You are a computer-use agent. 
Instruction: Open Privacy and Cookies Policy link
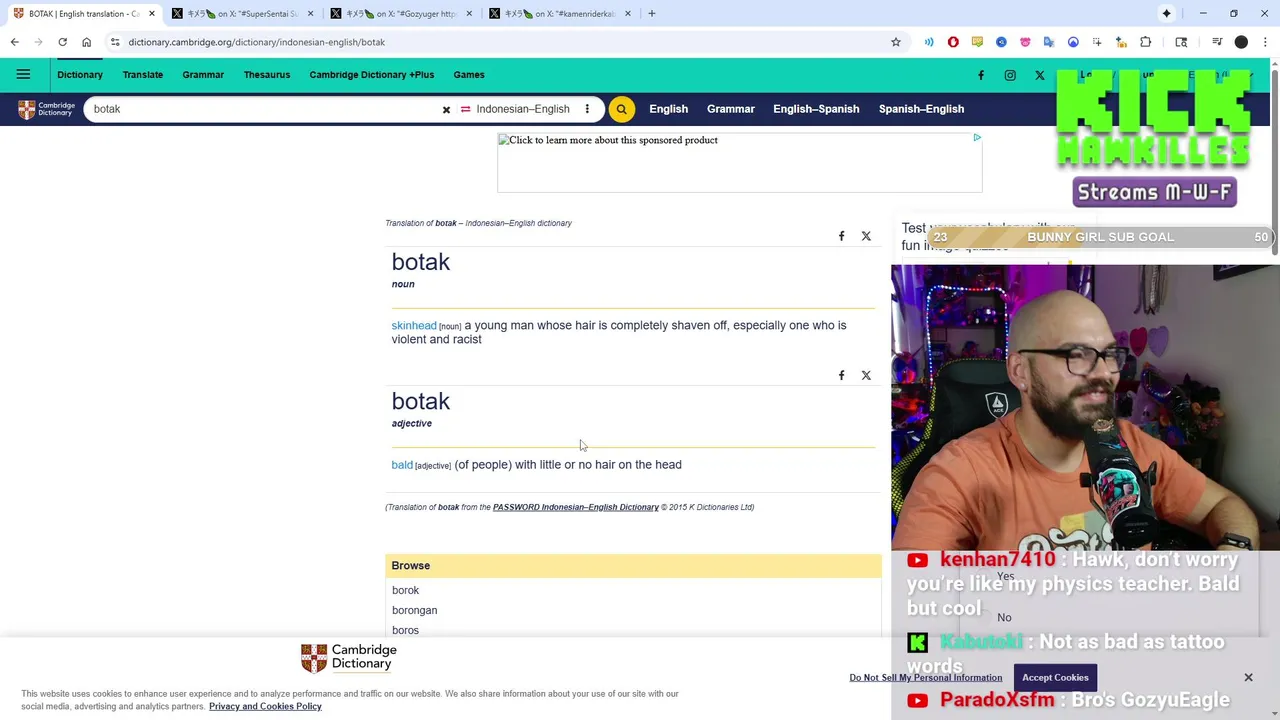(x=265, y=706)
